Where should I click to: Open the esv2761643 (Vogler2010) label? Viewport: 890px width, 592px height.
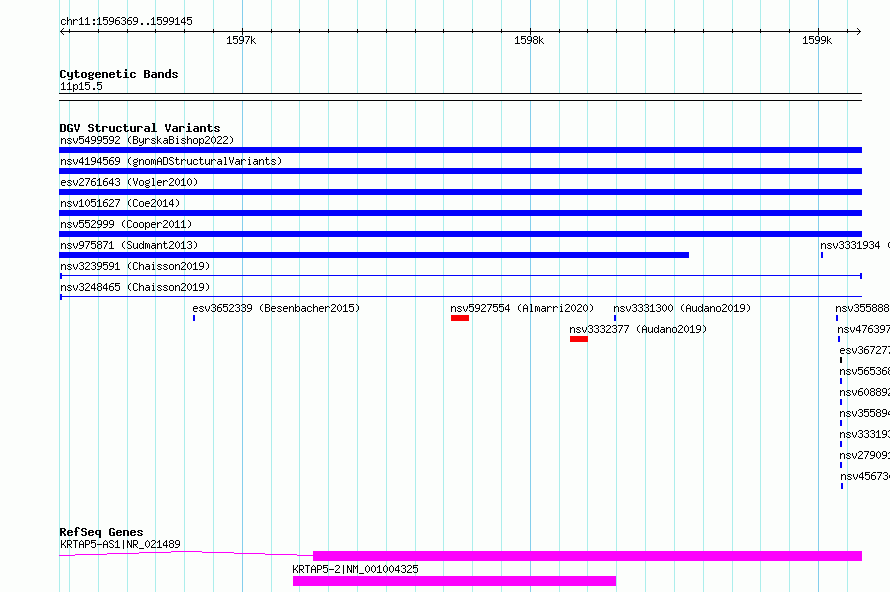[129, 182]
